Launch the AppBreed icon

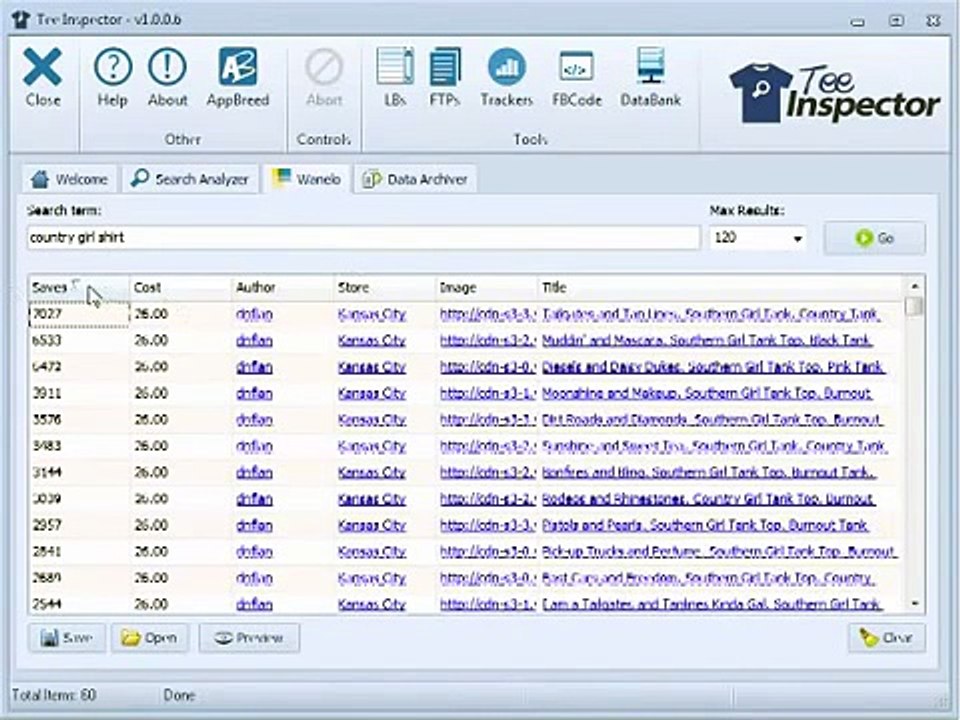tap(238, 78)
